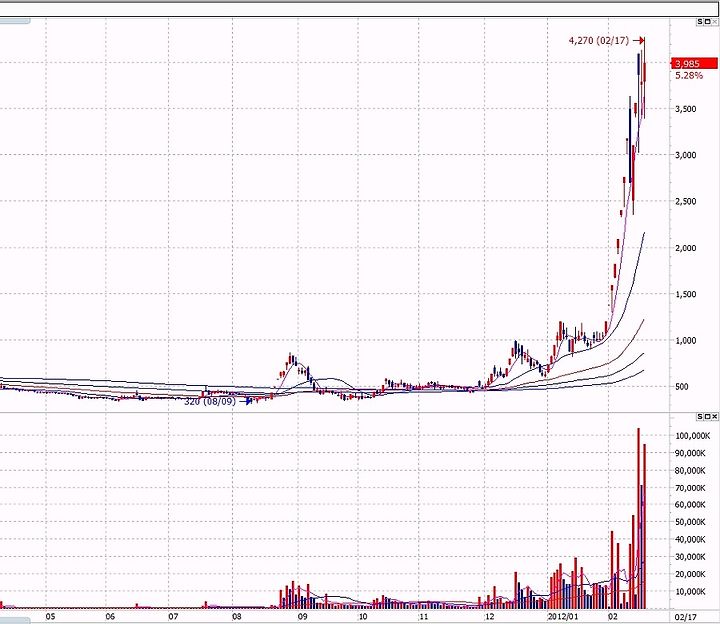Click the 2,000 price axis label
Image resolution: width=720 pixels, height=624 pixels.
click(x=686, y=248)
